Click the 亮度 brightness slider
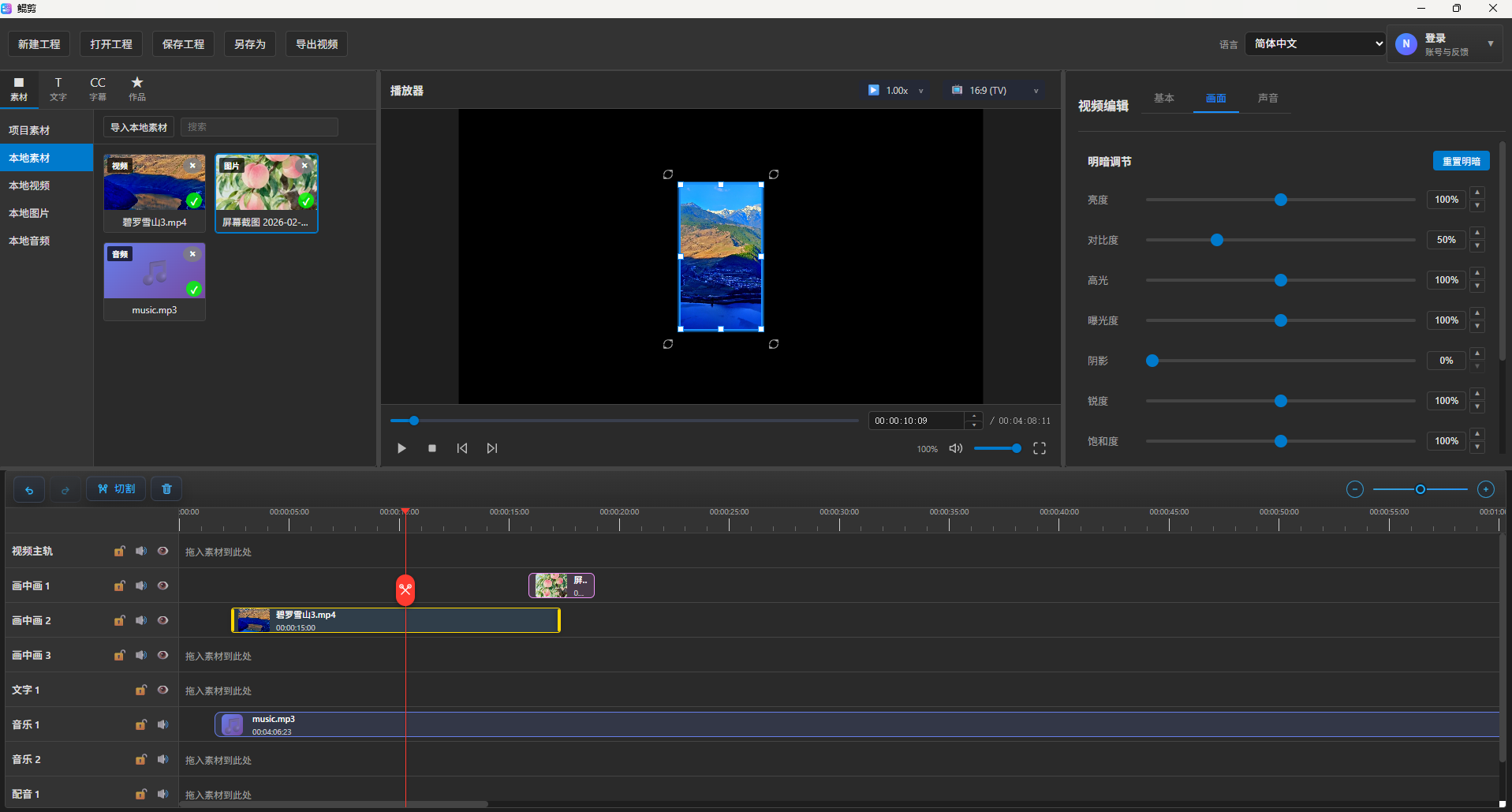Viewport: 1512px width, 812px height. pos(1281,200)
